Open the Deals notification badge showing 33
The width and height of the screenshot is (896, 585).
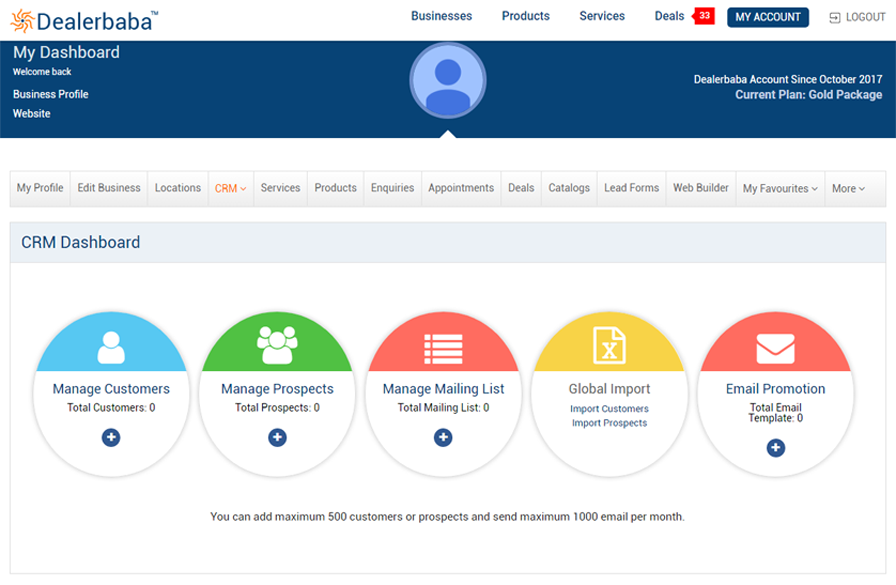point(704,16)
